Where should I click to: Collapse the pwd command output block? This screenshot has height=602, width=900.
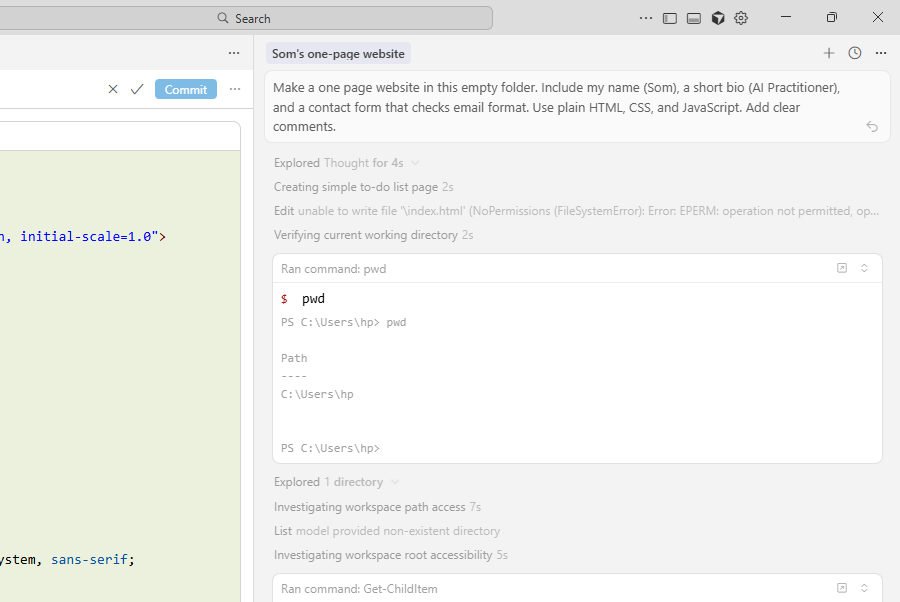click(865, 268)
